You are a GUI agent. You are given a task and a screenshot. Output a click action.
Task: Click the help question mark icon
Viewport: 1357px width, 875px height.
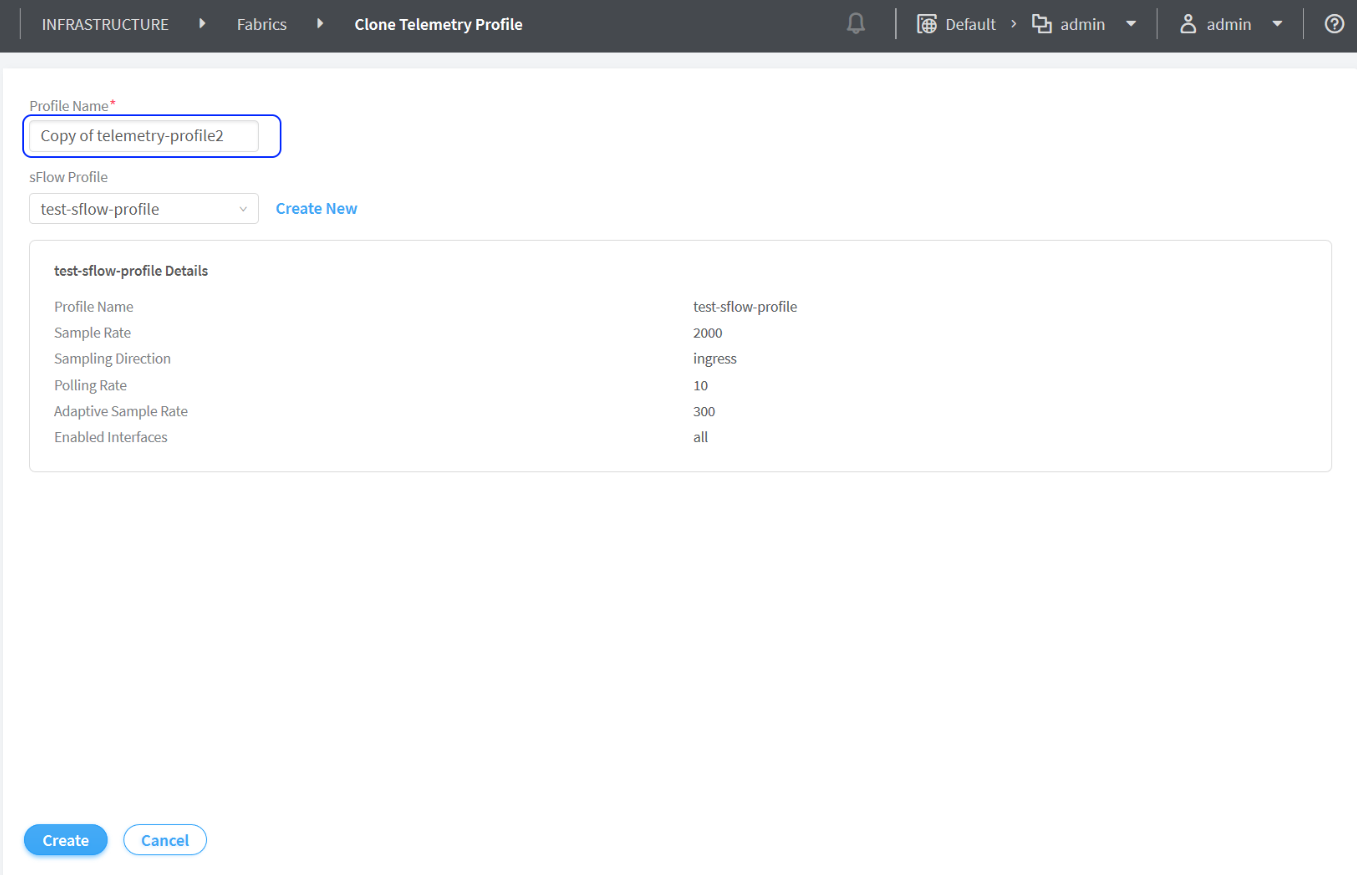(1334, 24)
